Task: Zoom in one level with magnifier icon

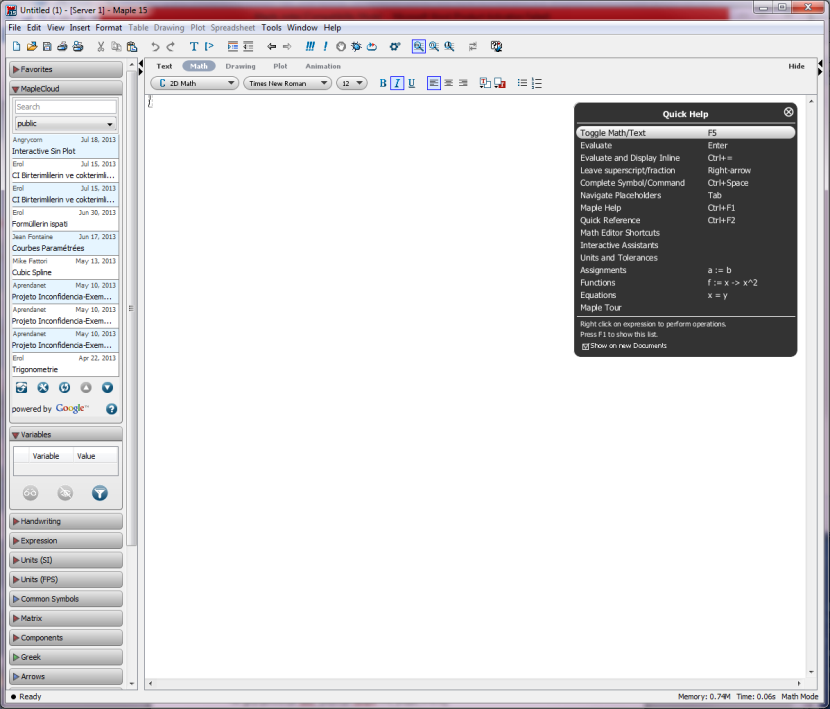Action: [434, 47]
